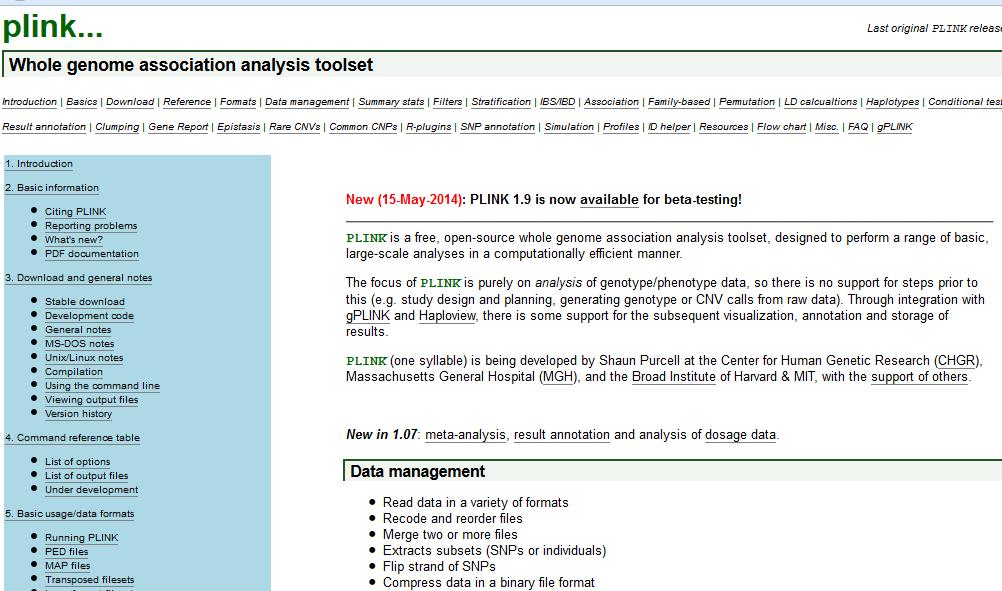Open the Stable download sidebar link
The height and width of the screenshot is (591, 1002).
pyautogui.click(x=84, y=302)
